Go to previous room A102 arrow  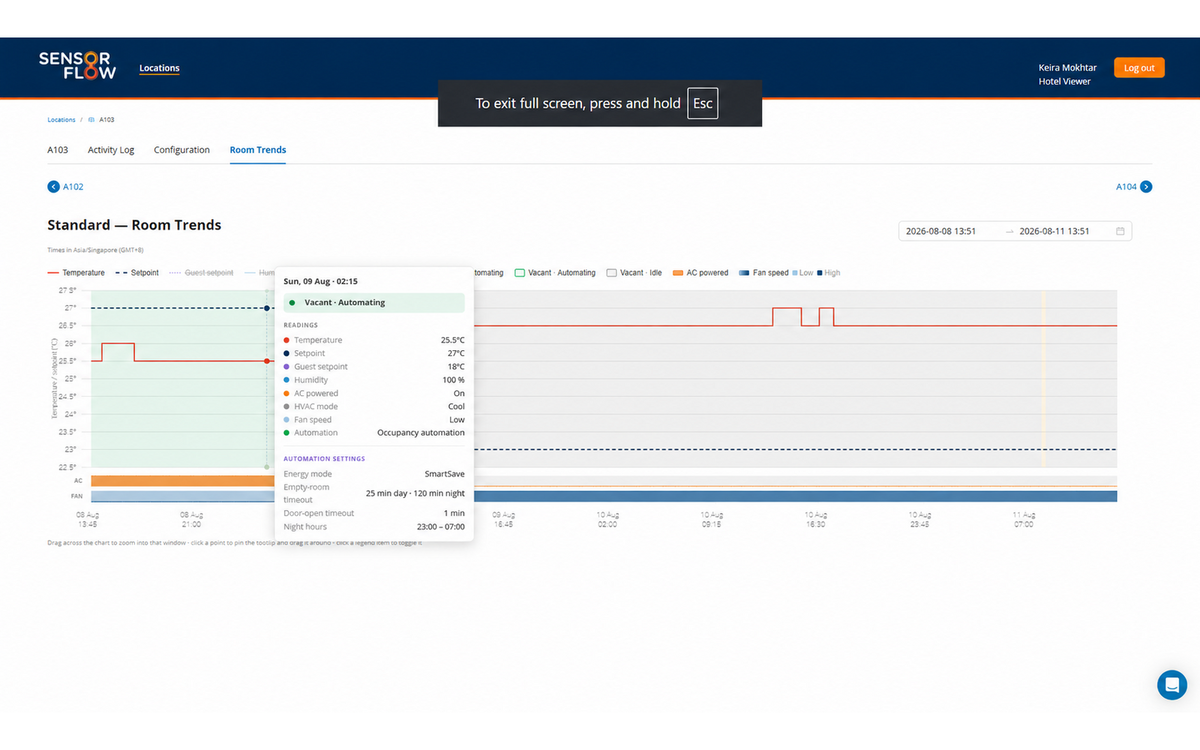tap(54, 186)
